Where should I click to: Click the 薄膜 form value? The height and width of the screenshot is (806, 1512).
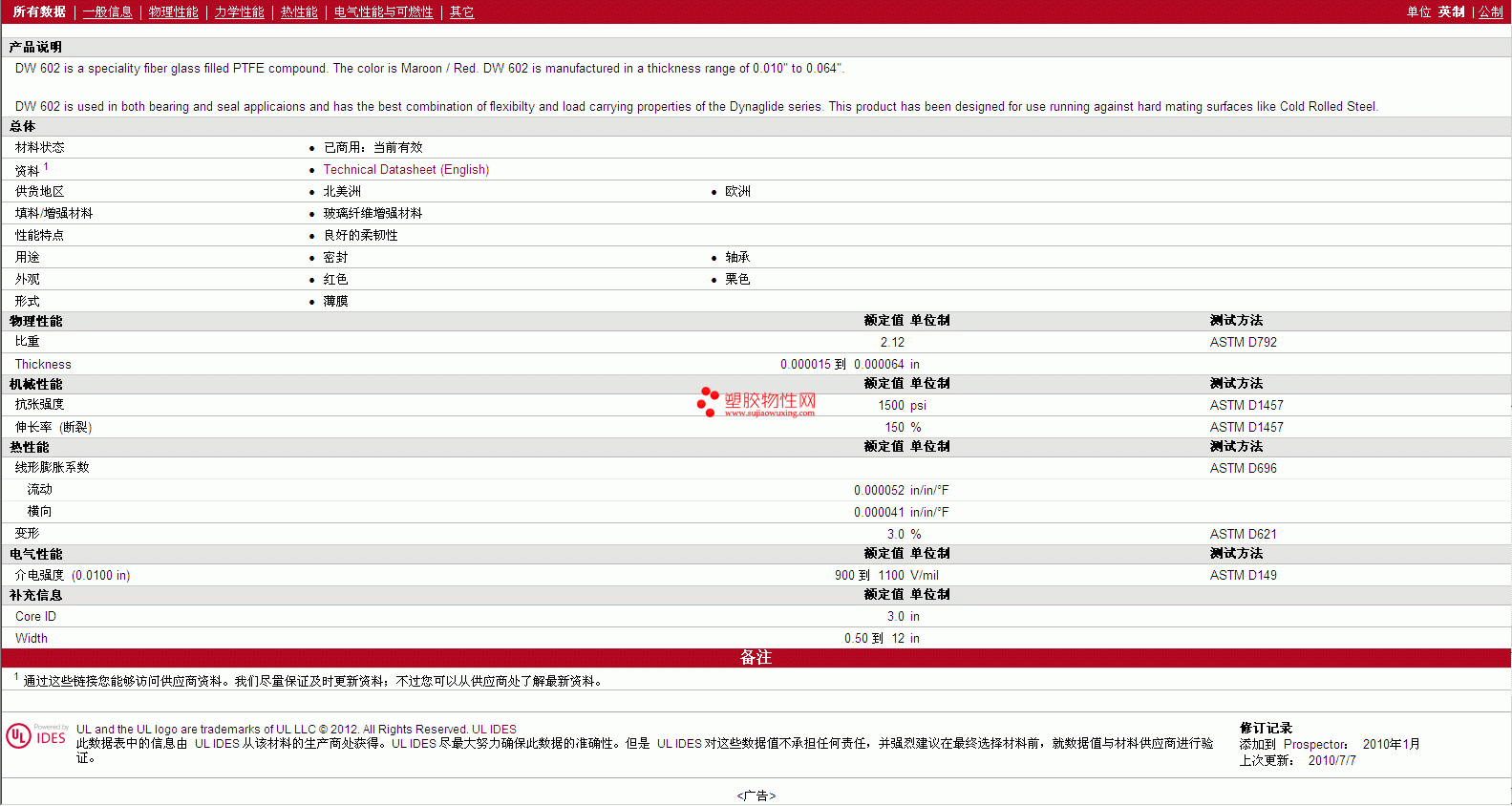point(335,301)
